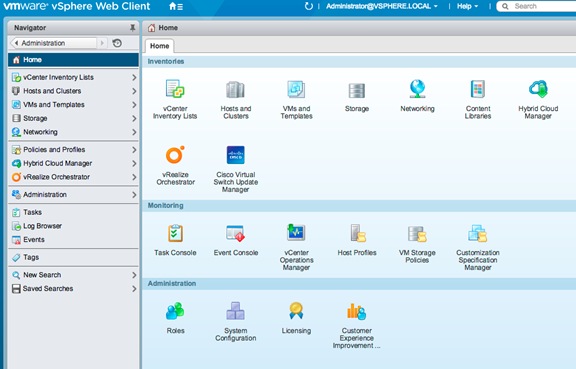Open the Administrator@VSPHERE.LOCAL user dropdown
Screen dimensions: 576x369
382,6
